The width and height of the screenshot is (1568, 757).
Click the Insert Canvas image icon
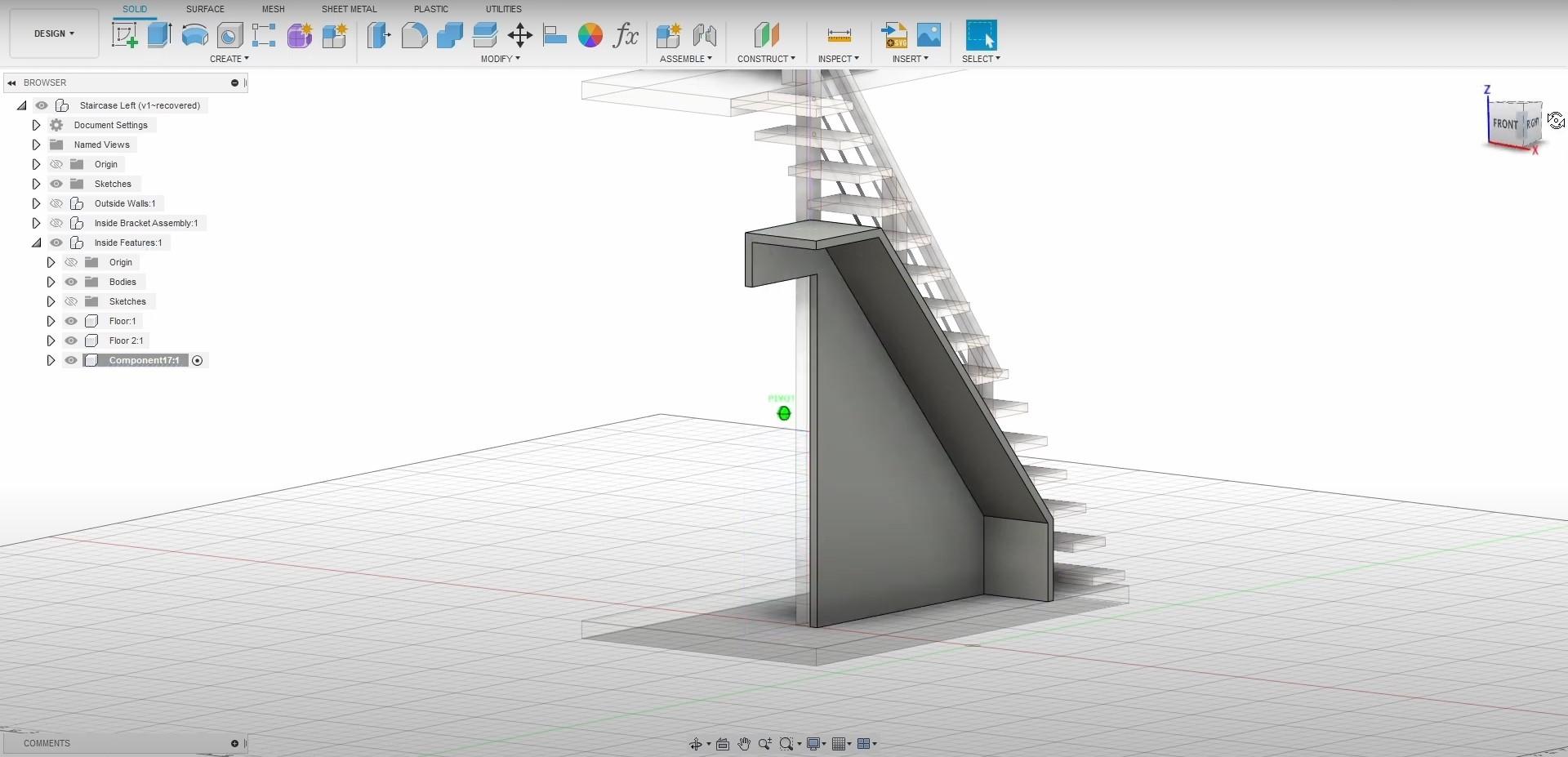coord(929,35)
